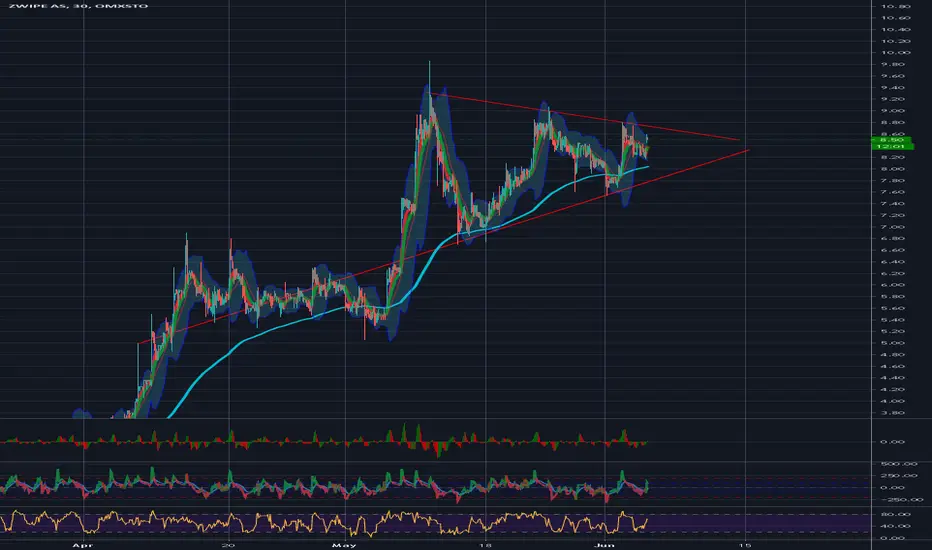Image resolution: width=932 pixels, height=550 pixels.
Task: Click the 20 date axis label
Action: point(229,545)
